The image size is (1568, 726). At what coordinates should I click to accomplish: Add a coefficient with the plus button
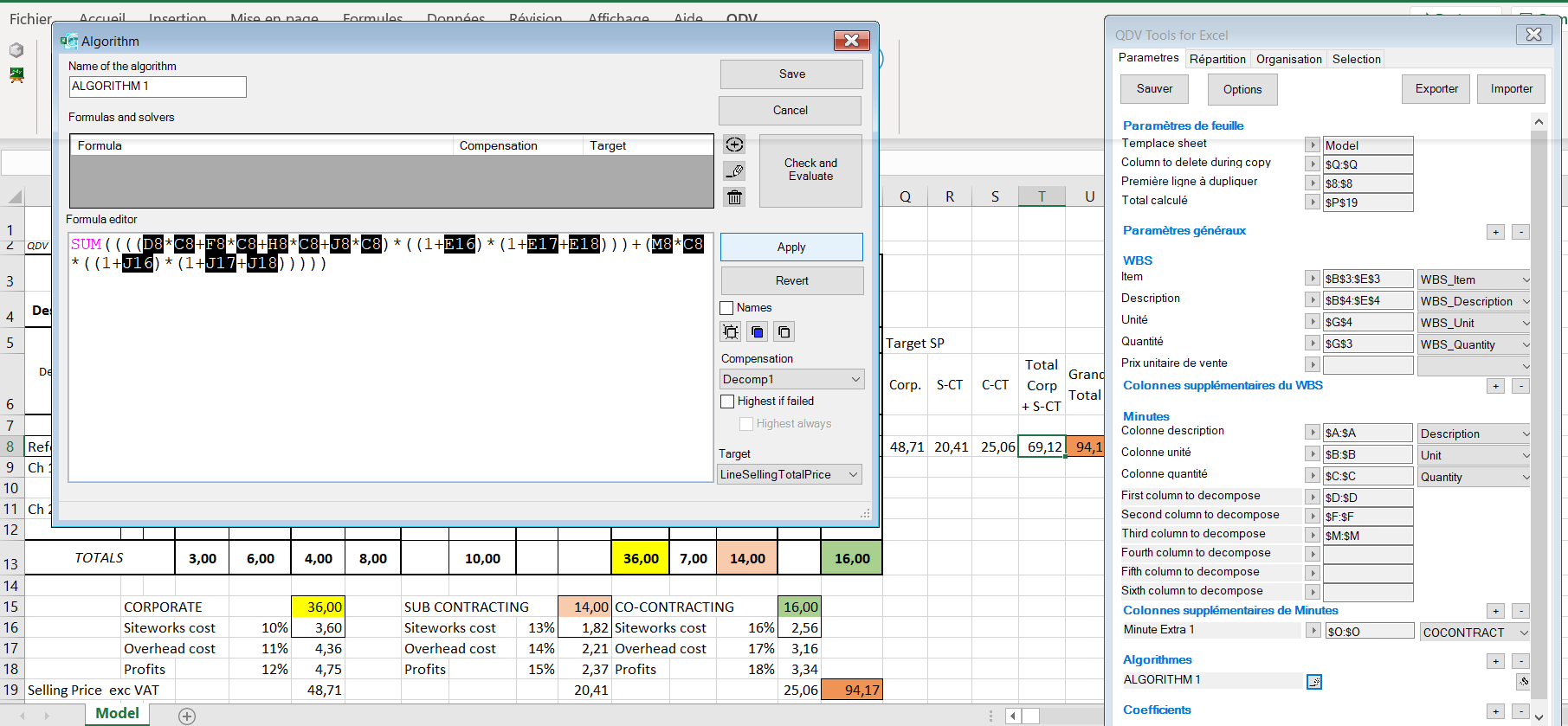pyautogui.click(x=1495, y=711)
